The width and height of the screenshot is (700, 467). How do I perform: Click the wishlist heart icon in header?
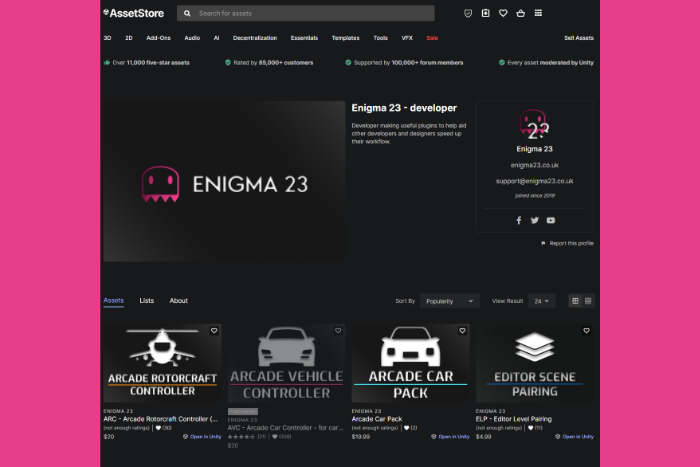pos(503,13)
